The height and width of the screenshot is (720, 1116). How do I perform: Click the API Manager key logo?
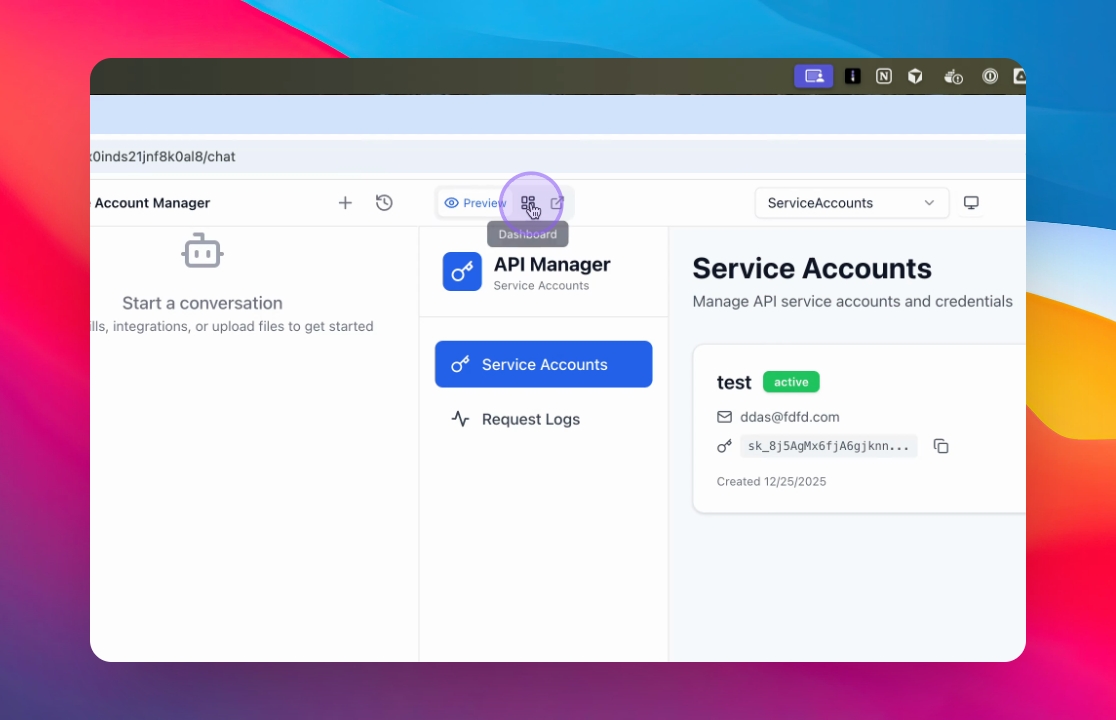click(x=462, y=272)
